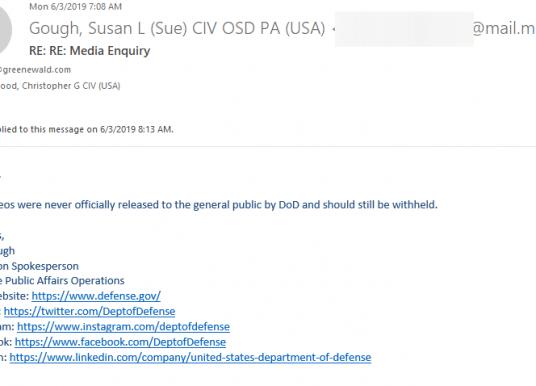Click the Spokesperson signature line
This screenshot has width=536, height=386.
(x=39, y=266)
